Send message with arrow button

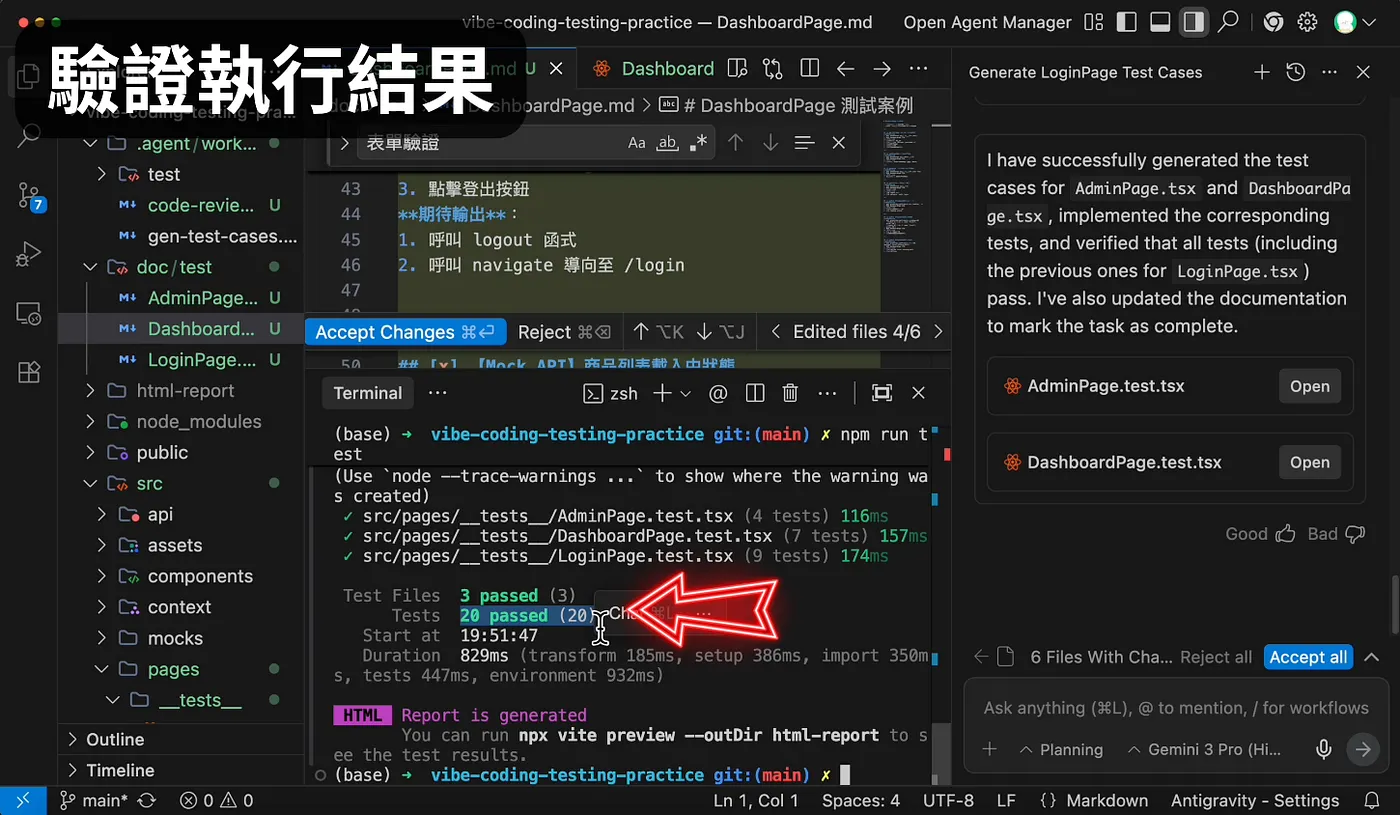pyautogui.click(x=1361, y=749)
